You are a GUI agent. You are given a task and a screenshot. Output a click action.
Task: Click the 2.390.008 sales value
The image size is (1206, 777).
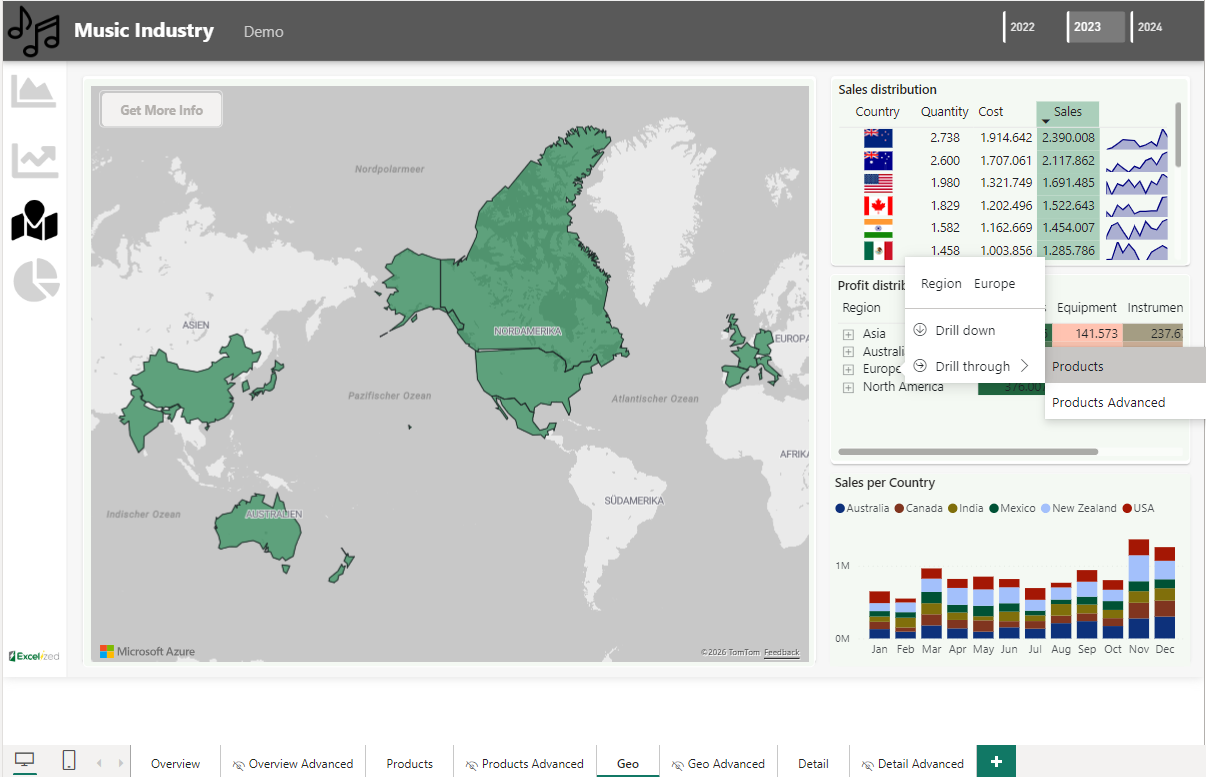pyautogui.click(x=1068, y=138)
